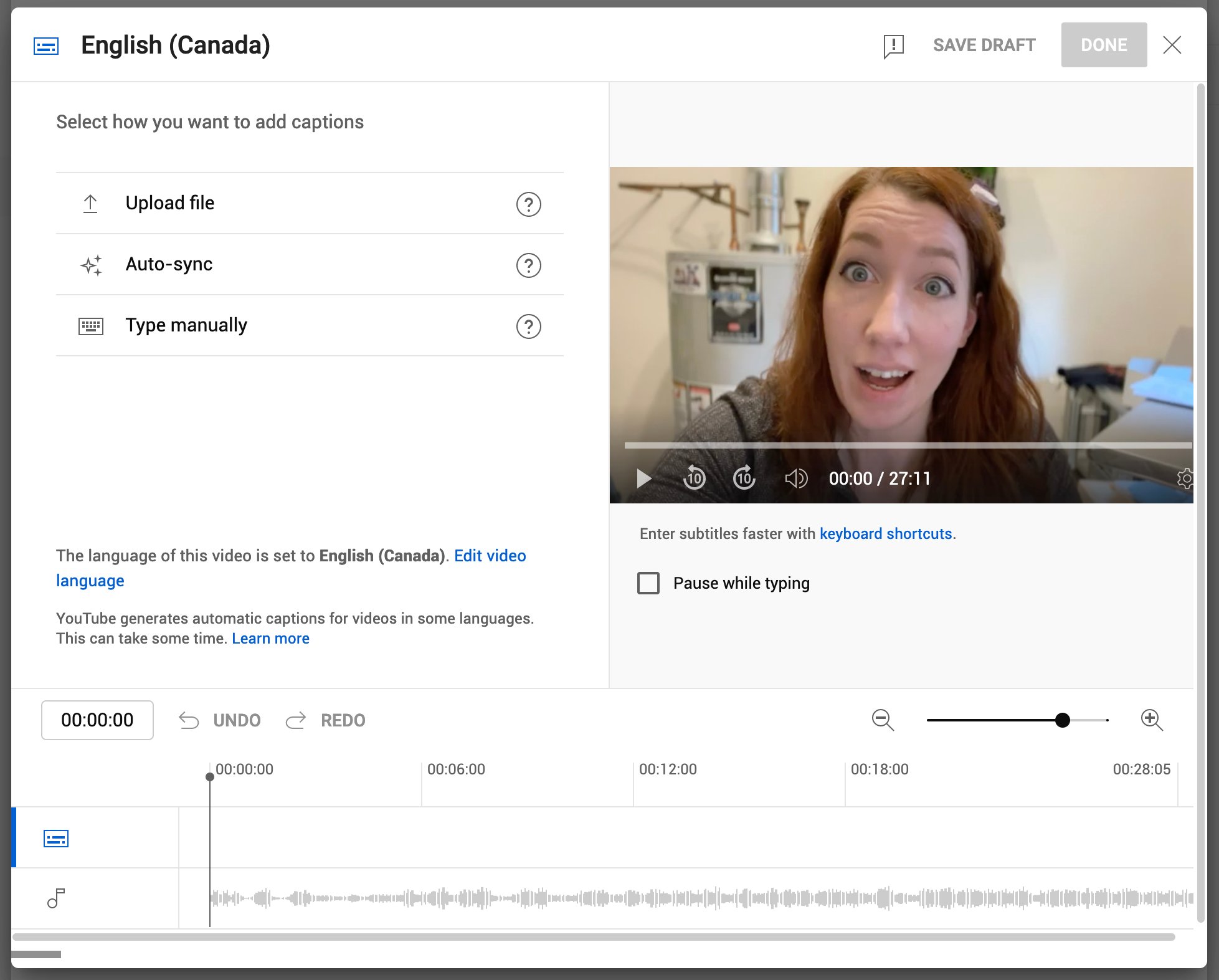
Task: Enable Pause while typing checkbox
Action: point(648,583)
